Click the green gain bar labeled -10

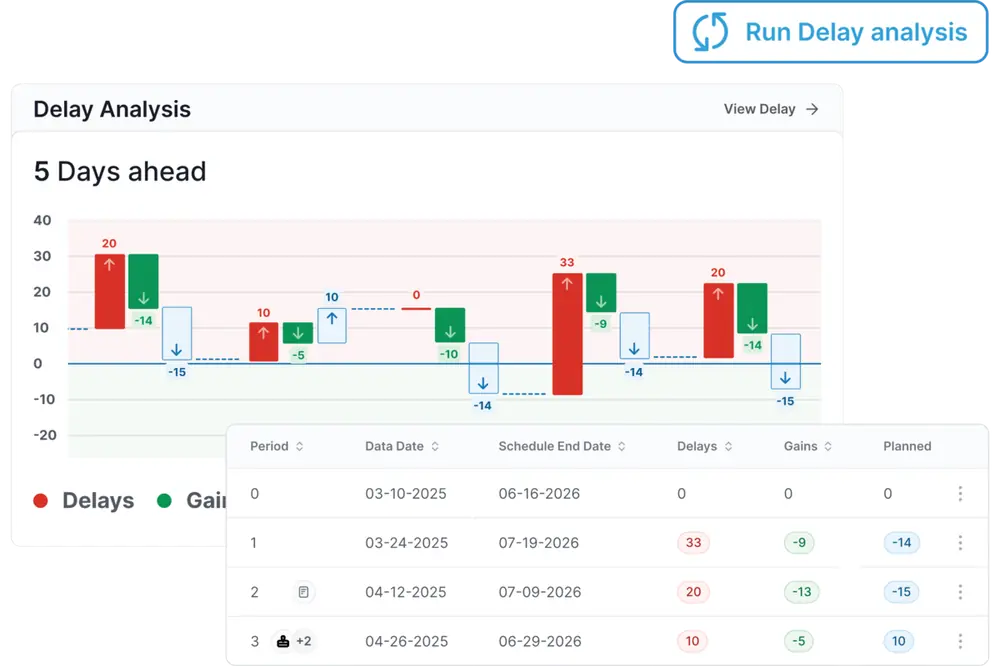click(450, 325)
